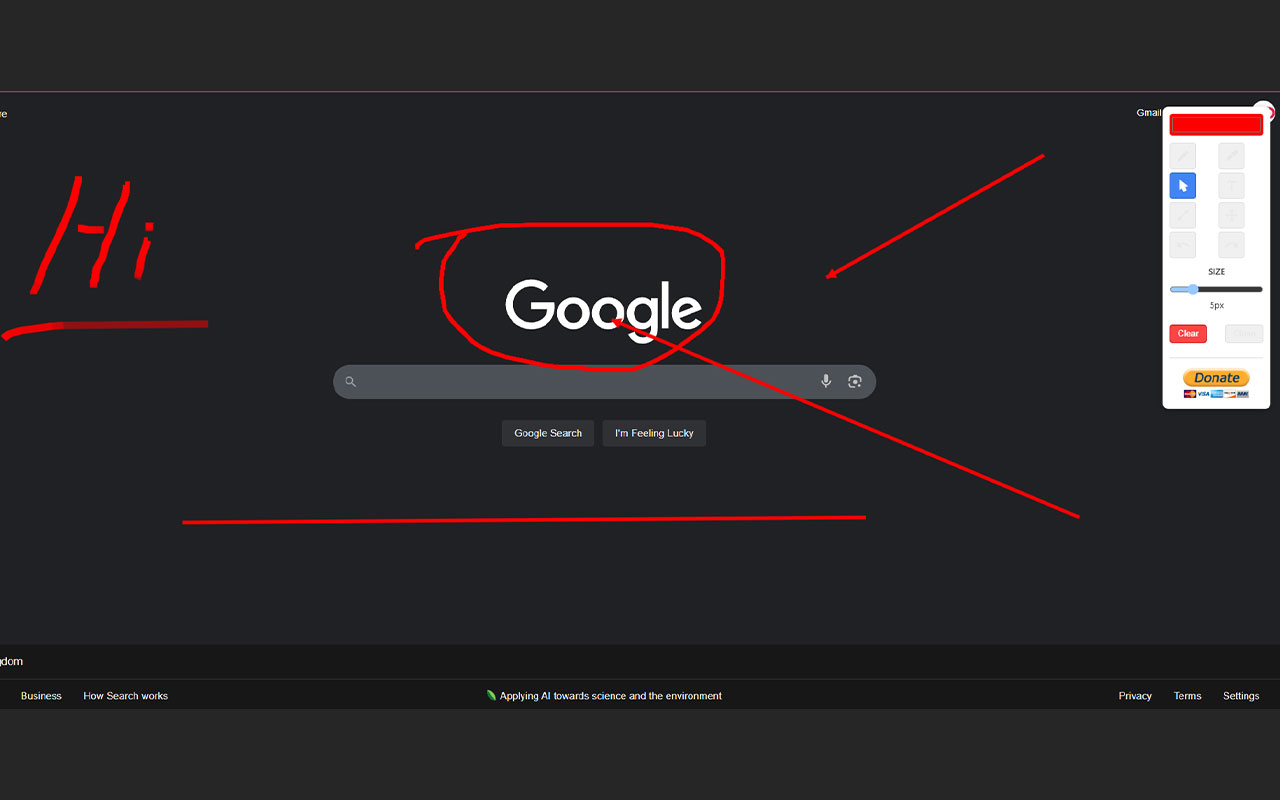Click the I'm Feeling Lucky button
The image size is (1280, 800).
[x=654, y=433]
